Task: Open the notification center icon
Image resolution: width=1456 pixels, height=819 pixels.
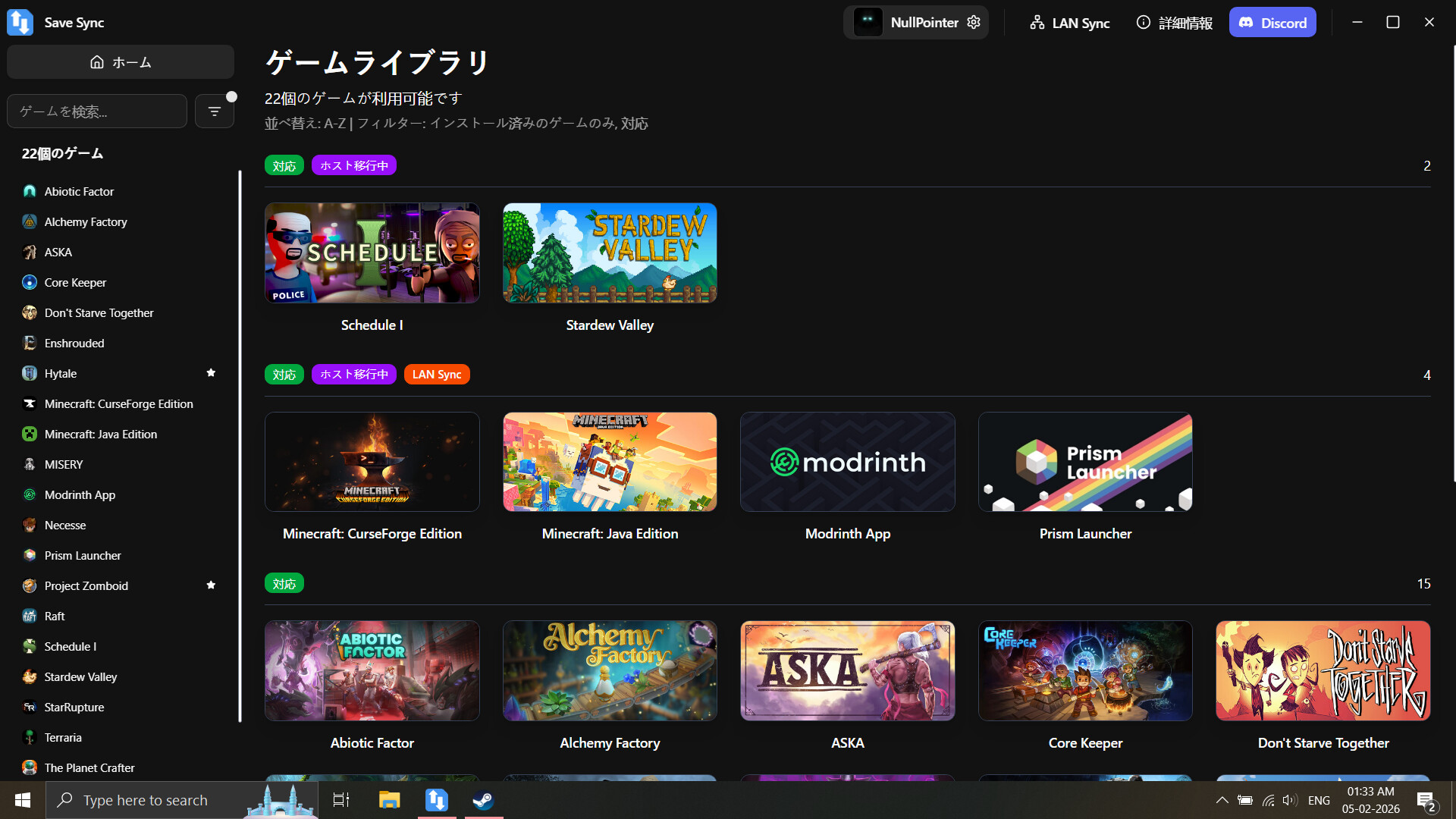Action: click(1426, 800)
